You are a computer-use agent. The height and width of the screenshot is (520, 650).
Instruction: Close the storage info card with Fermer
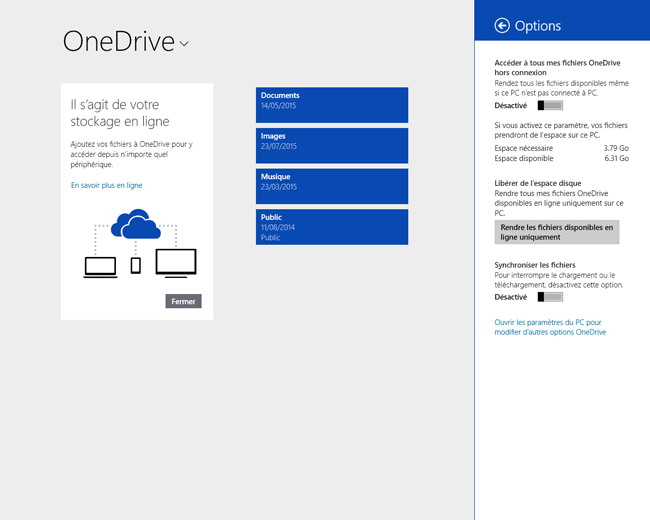click(x=183, y=301)
